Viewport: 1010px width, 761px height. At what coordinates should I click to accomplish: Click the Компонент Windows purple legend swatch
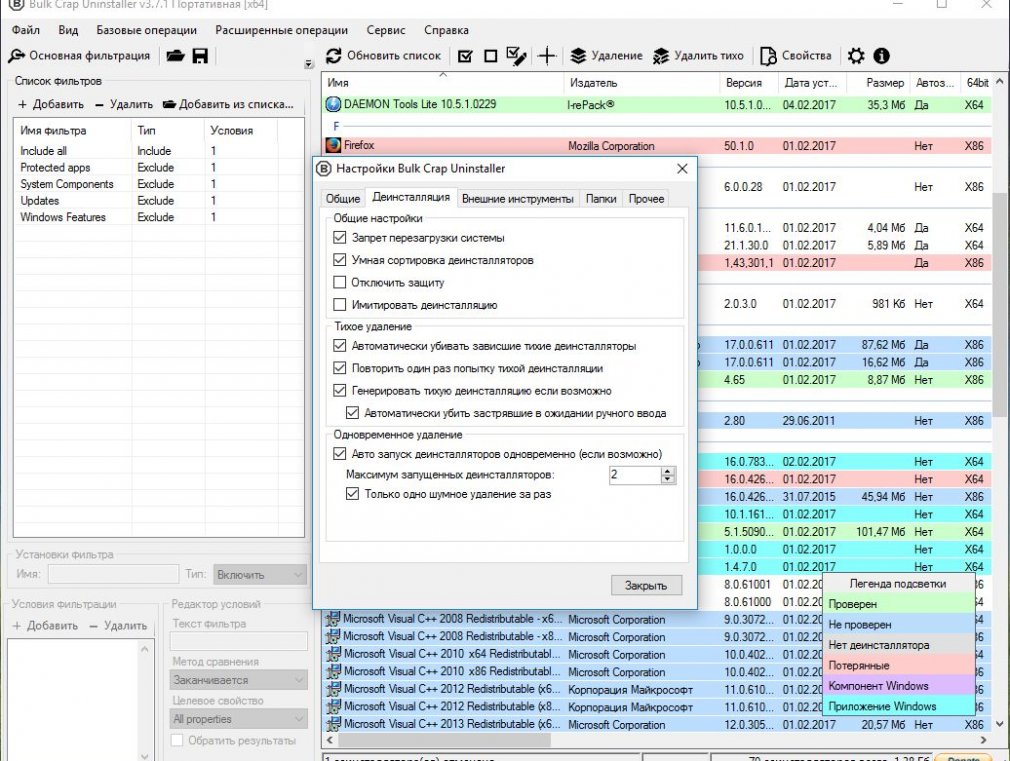[899, 686]
